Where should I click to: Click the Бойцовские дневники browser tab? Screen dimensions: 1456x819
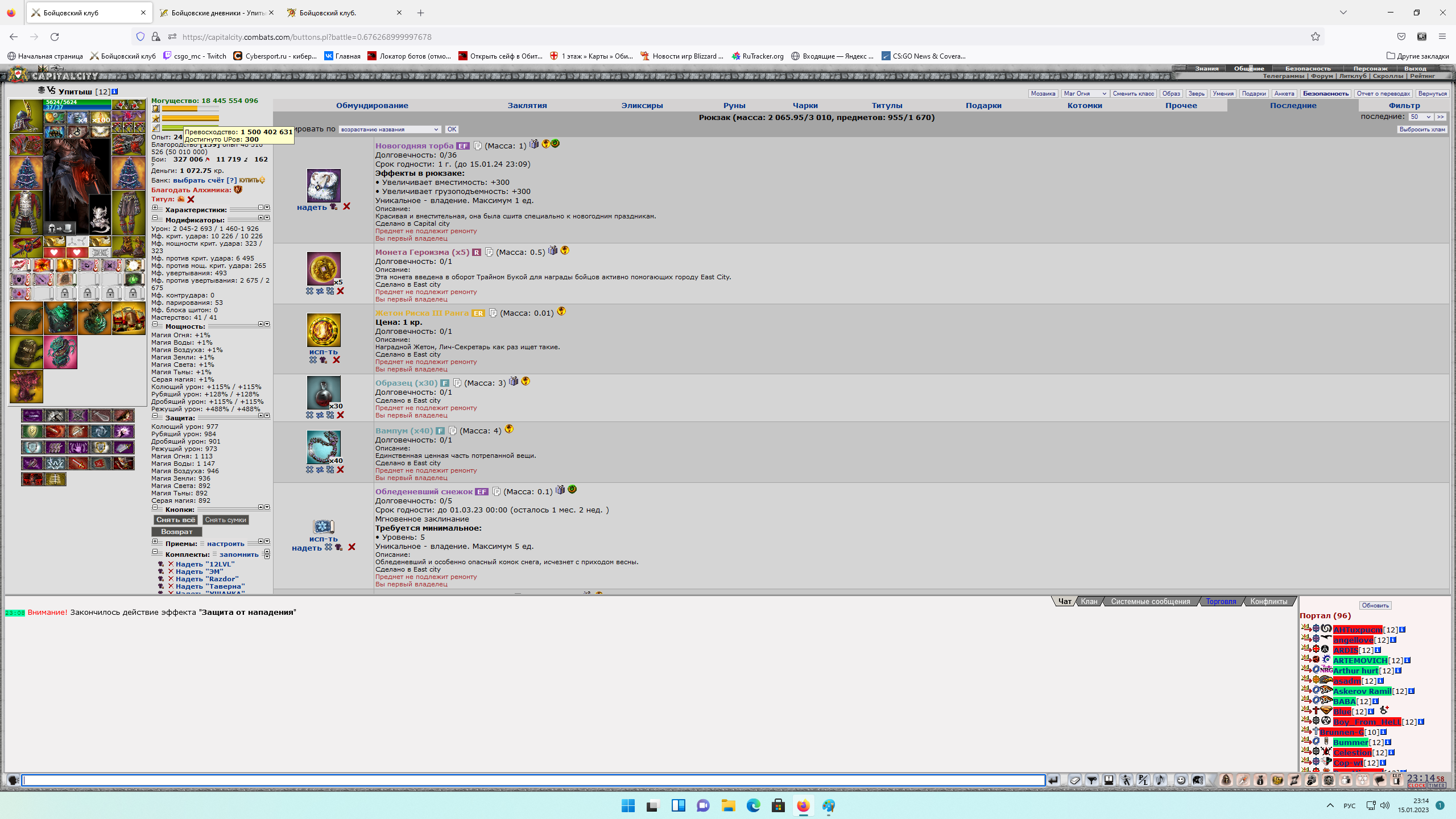[x=216, y=13]
